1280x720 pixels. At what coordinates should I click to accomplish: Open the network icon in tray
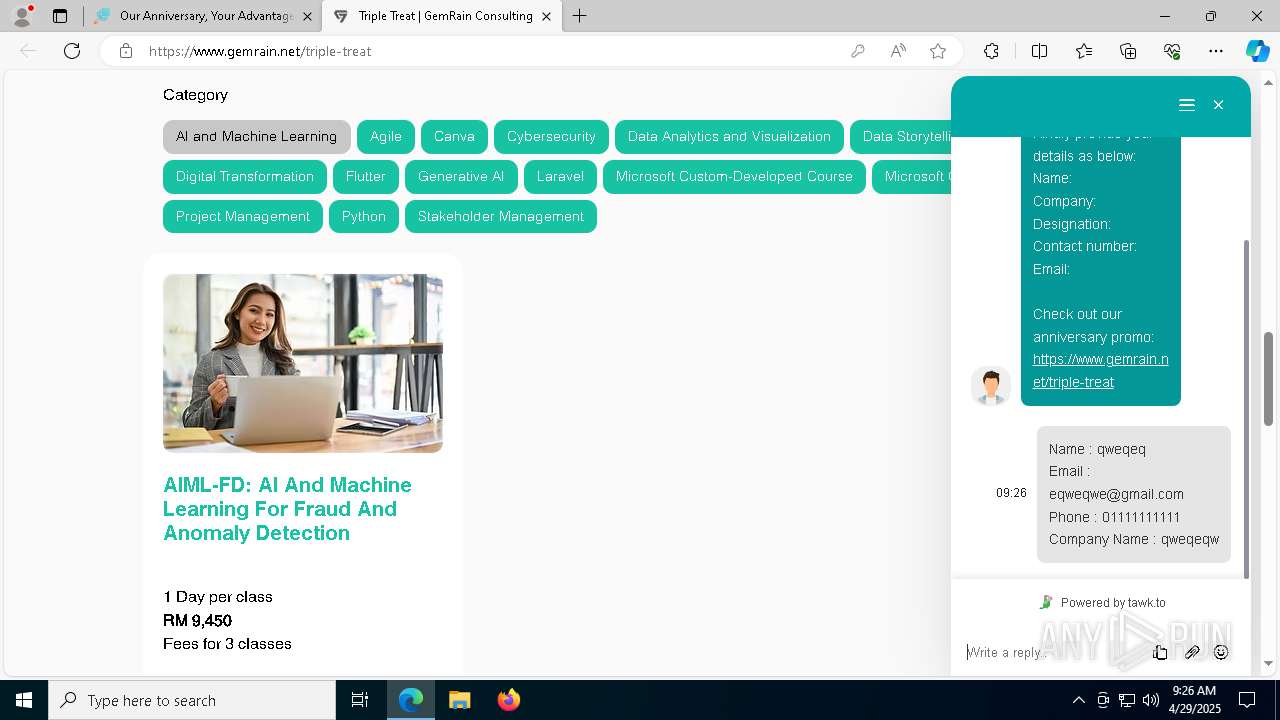(x=1127, y=700)
